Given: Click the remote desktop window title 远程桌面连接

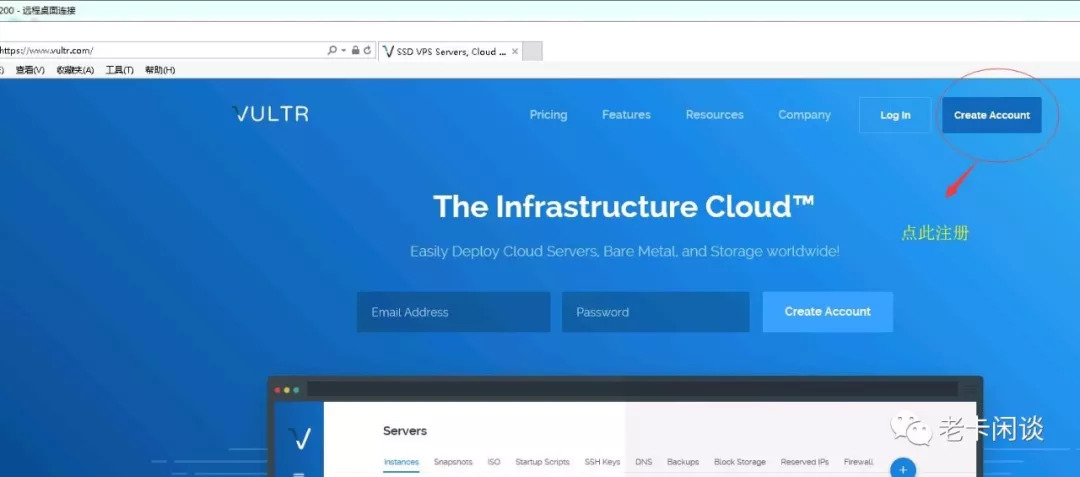Looking at the screenshot, I should [49, 10].
